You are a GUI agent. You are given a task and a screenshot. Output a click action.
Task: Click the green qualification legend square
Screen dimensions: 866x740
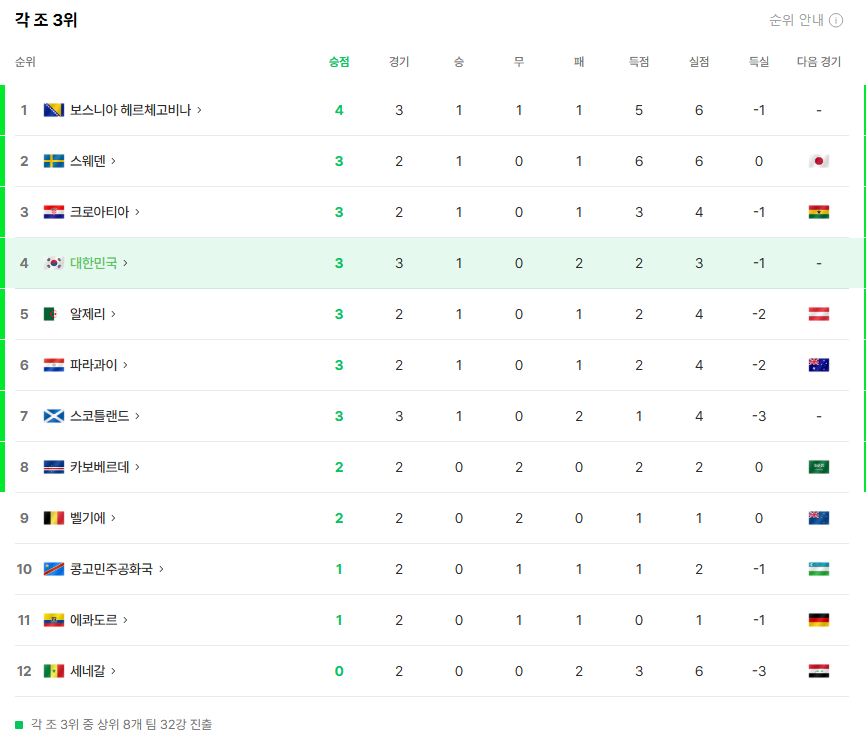coord(19,725)
